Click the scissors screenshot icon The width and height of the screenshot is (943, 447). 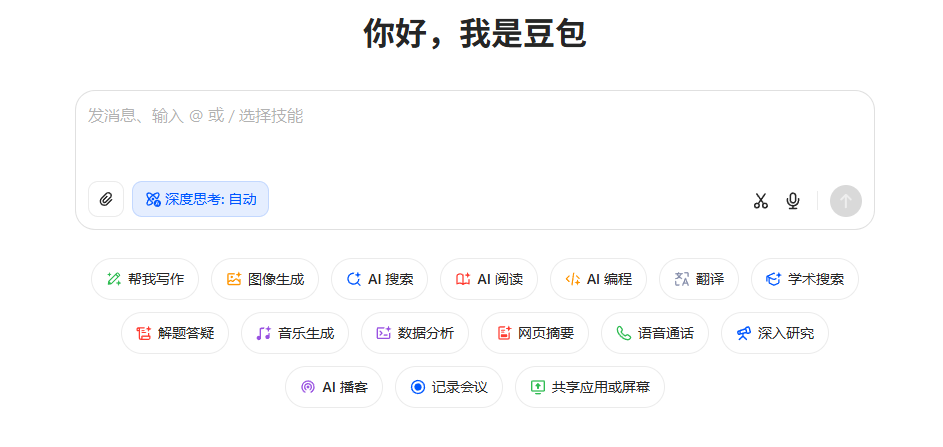(761, 201)
